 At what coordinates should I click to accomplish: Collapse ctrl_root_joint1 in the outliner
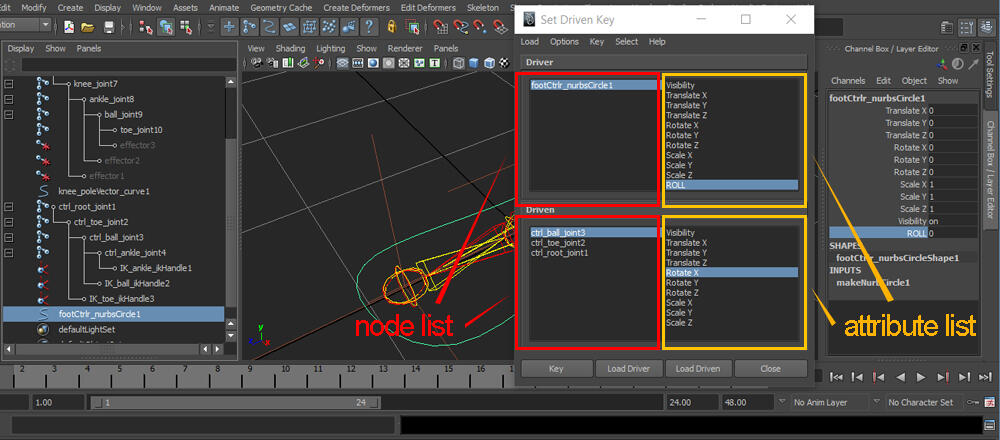click(x=9, y=207)
